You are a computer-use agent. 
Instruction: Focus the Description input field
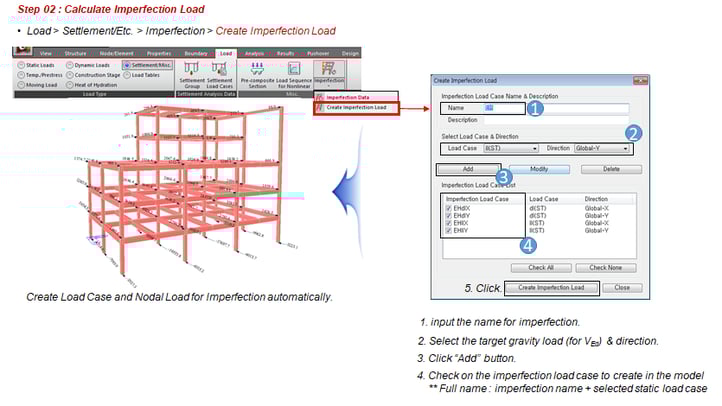(556, 120)
